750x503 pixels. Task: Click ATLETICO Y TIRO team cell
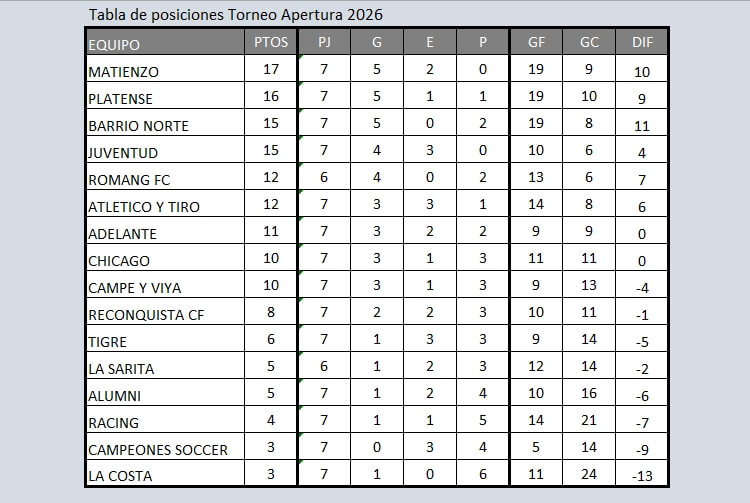pos(144,207)
